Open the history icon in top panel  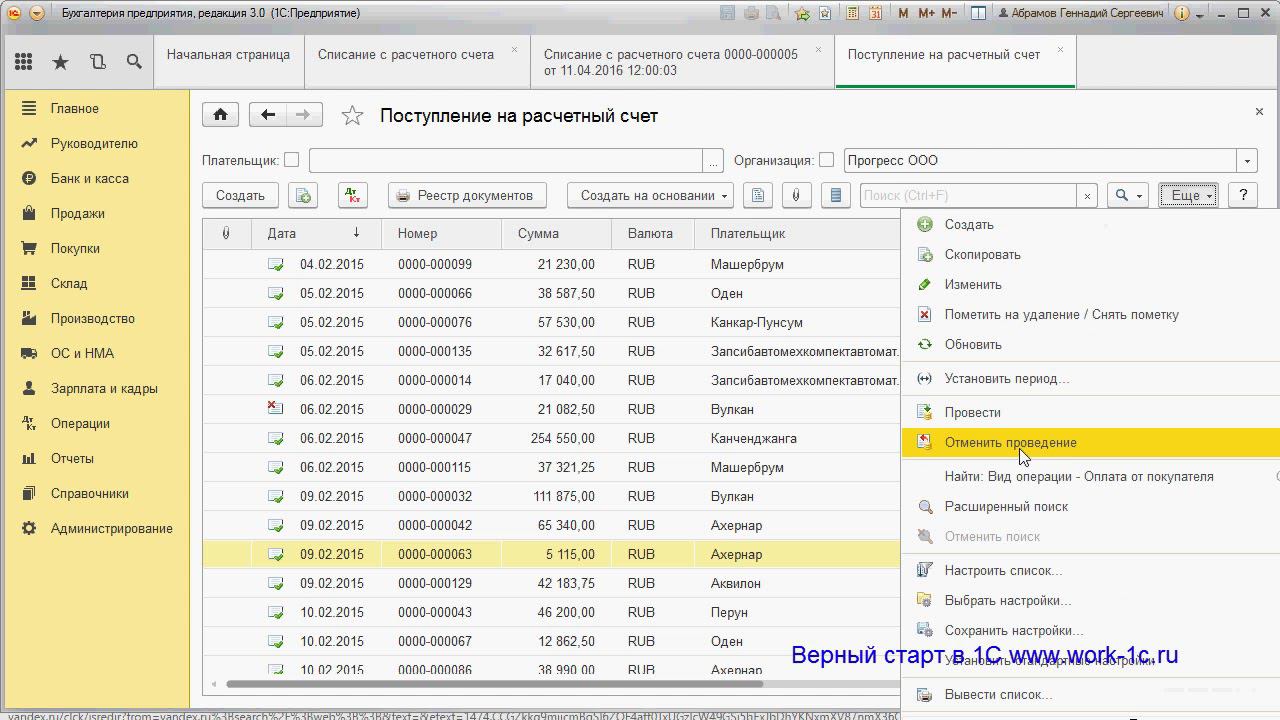coord(97,62)
